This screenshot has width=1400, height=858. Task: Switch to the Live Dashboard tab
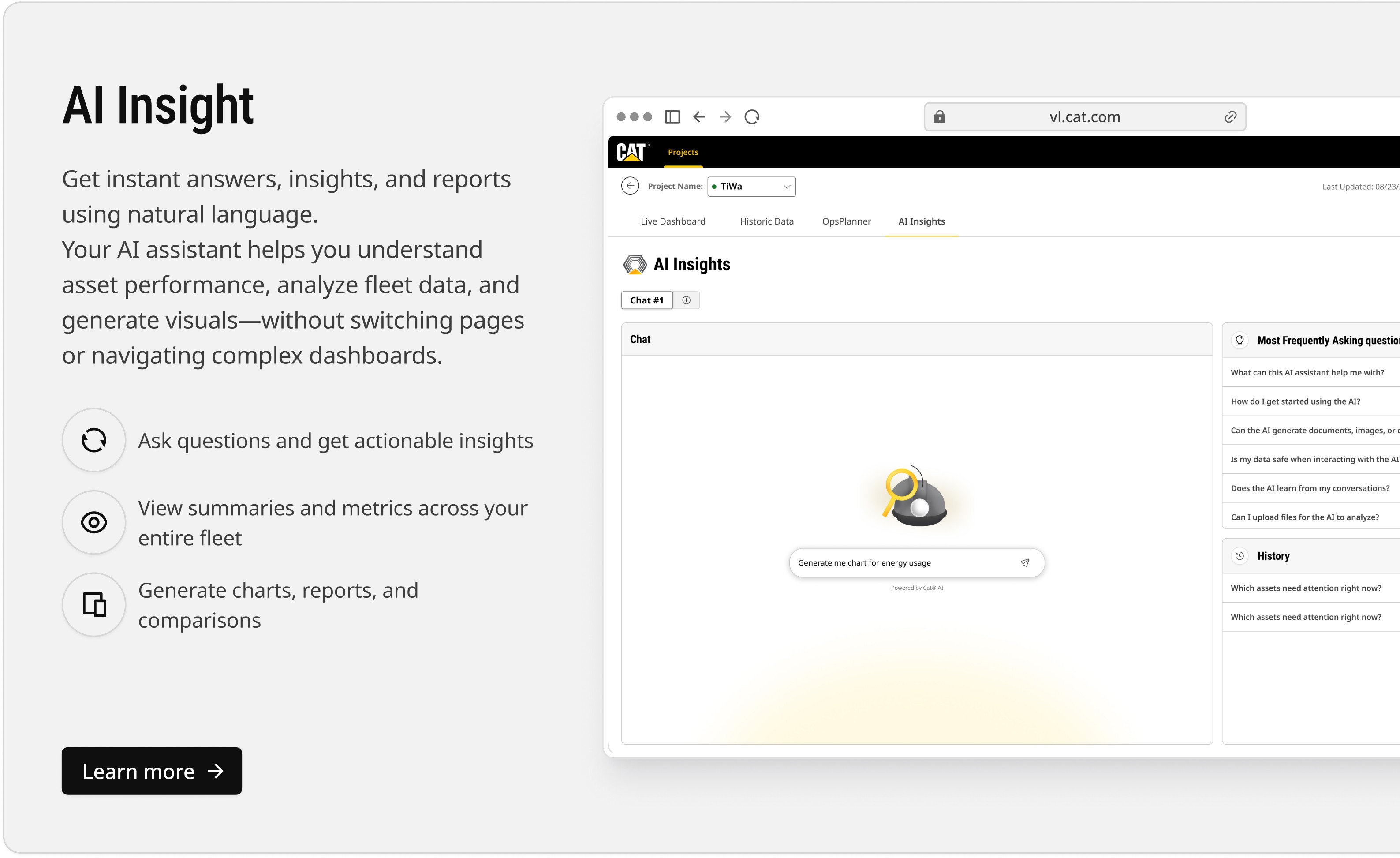click(x=673, y=221)
